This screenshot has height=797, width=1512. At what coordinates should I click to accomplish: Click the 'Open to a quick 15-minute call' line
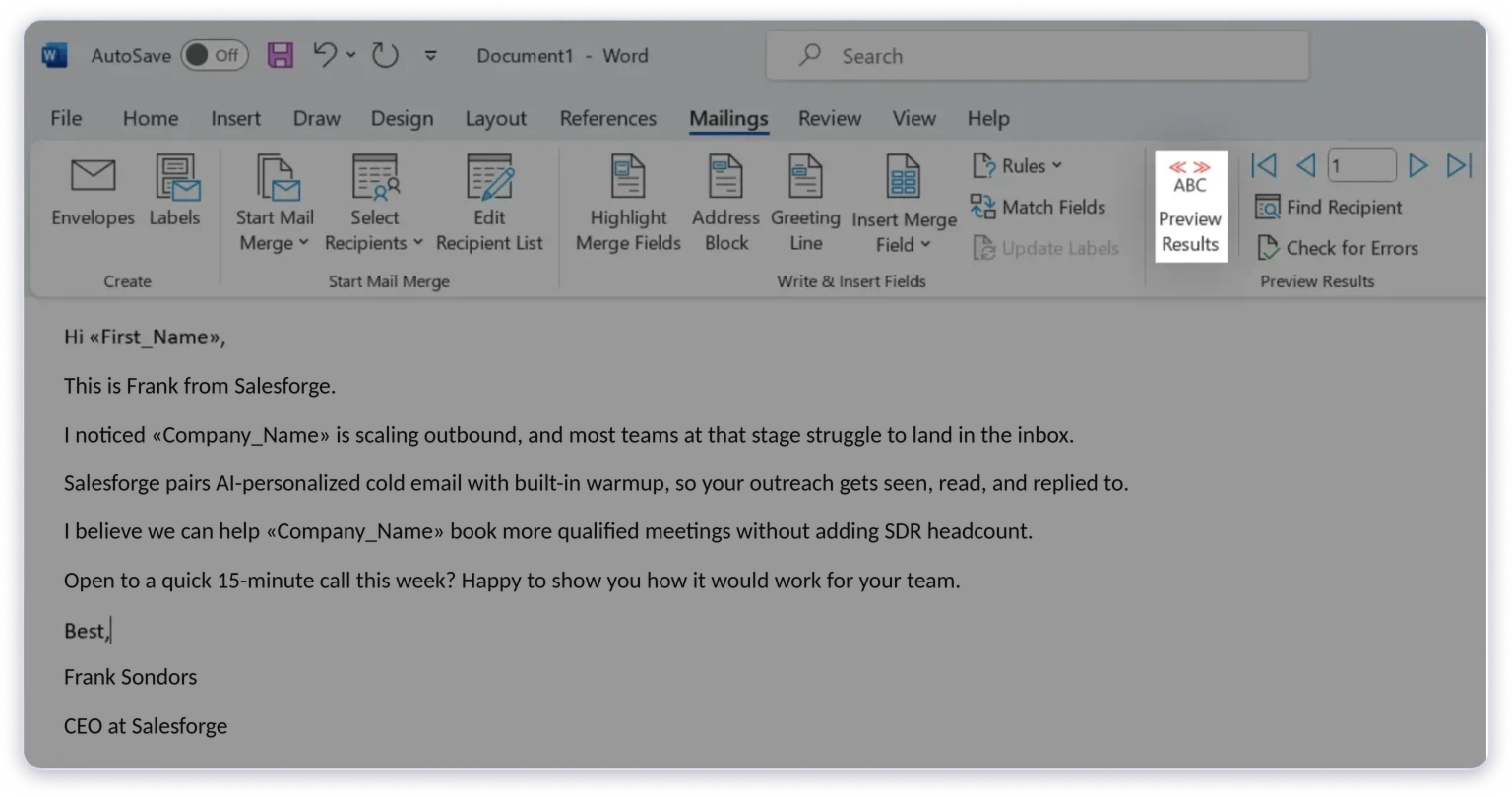pyautogui.click(x=512, y=581)
